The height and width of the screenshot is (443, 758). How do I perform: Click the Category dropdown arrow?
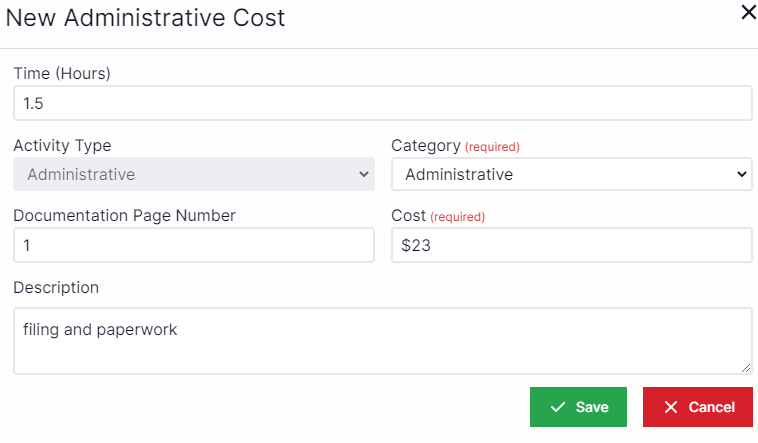[x=741, y=174]
